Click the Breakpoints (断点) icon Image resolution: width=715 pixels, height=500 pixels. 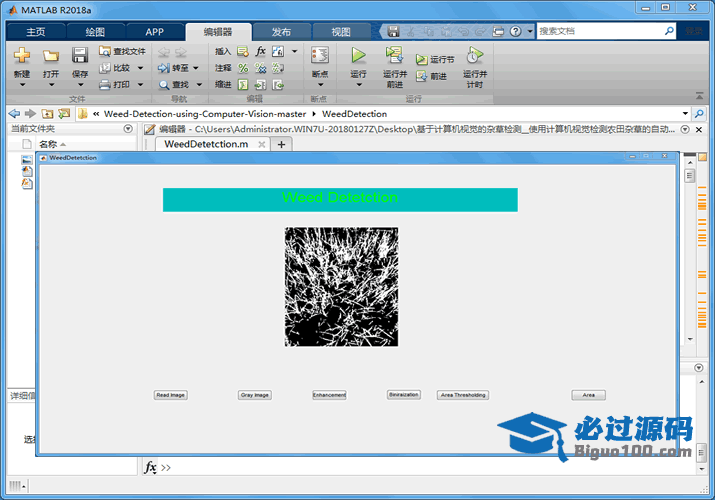pos(319,56)
